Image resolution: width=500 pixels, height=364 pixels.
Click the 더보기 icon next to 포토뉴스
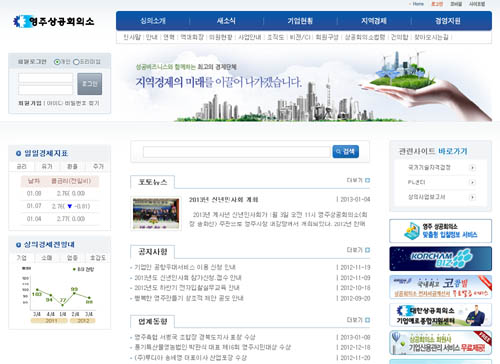(x=367, y=180)
